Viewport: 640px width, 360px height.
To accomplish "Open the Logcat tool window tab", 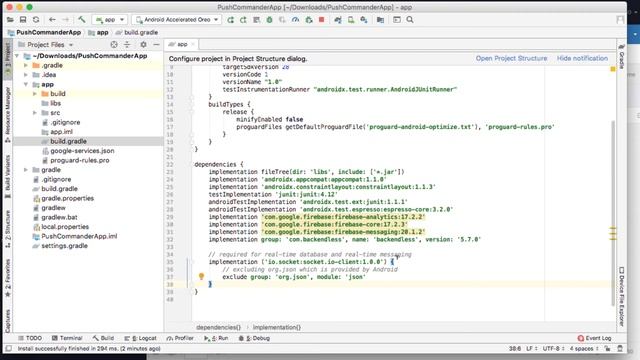I will [x=140, y=338].
